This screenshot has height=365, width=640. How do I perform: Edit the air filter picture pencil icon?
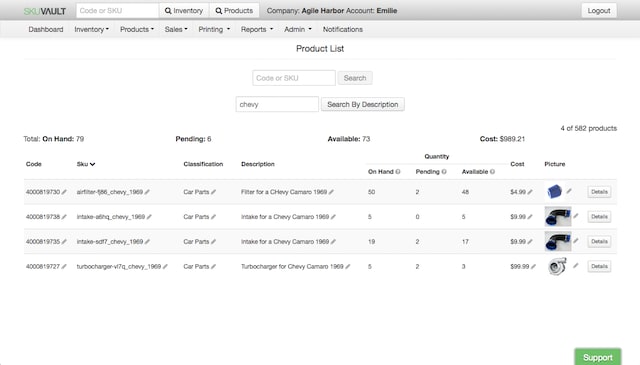click(569, 191)
